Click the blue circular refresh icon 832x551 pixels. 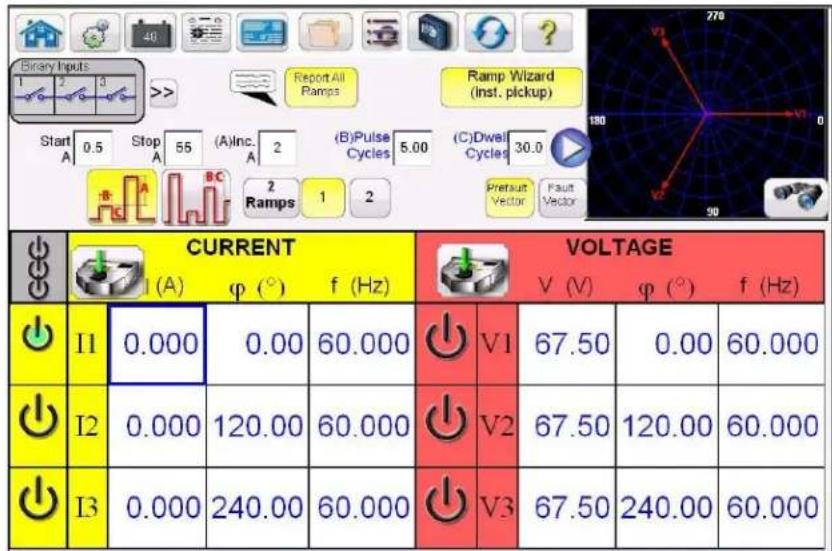[x=490, y=33]
